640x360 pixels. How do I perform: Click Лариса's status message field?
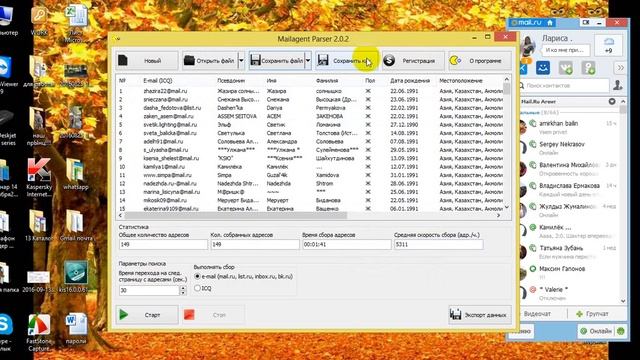(565, 50)
